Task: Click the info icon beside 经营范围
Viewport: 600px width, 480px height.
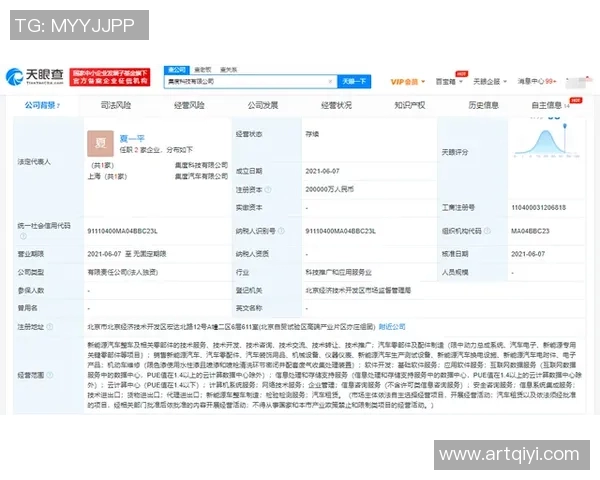Action: pyautogui.click(x=50, y=375)
